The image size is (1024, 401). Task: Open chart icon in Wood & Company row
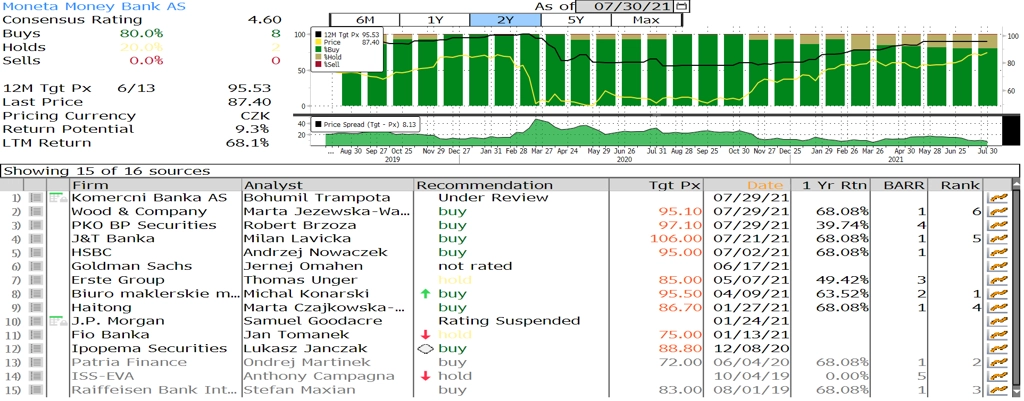coord(999,212)
